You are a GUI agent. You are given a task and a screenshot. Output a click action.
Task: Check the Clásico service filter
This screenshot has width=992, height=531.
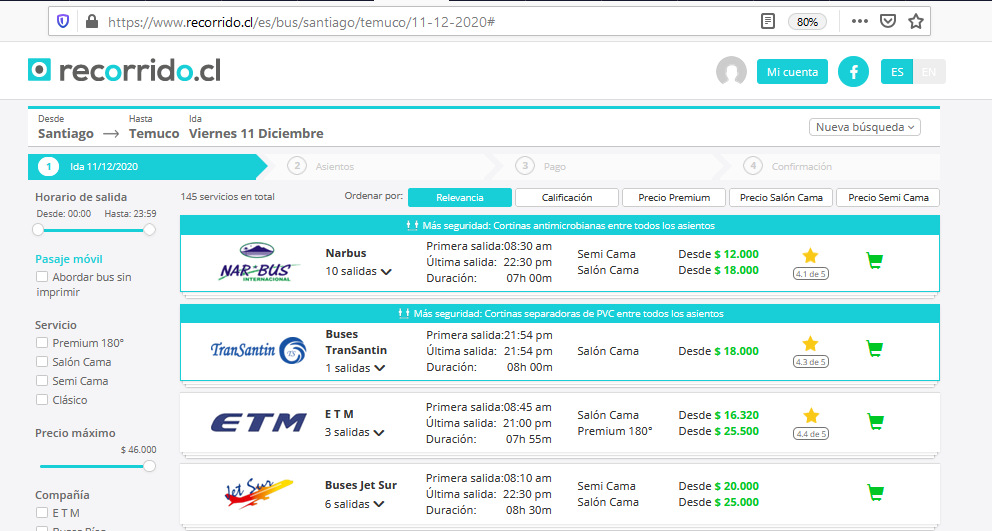(x=42, y=399)
